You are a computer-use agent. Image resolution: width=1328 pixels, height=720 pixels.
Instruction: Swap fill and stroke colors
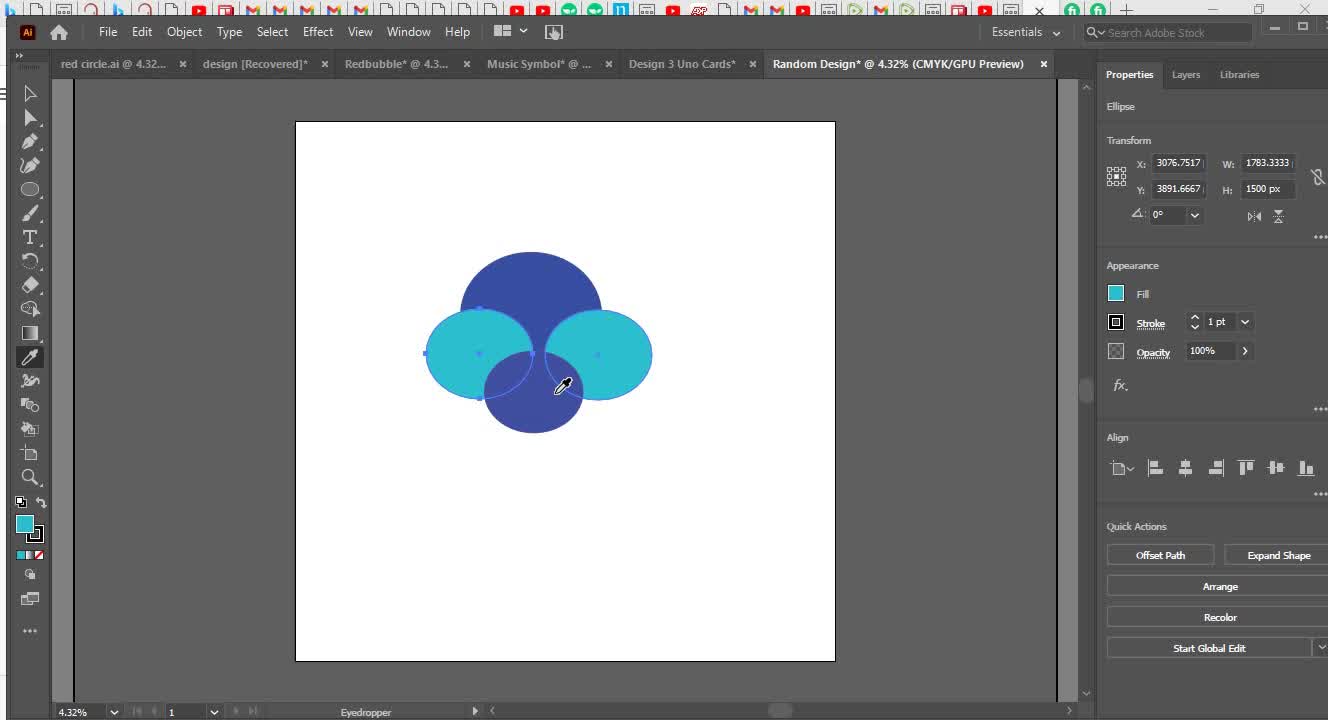pyautogui.click(x=41, y=502)
